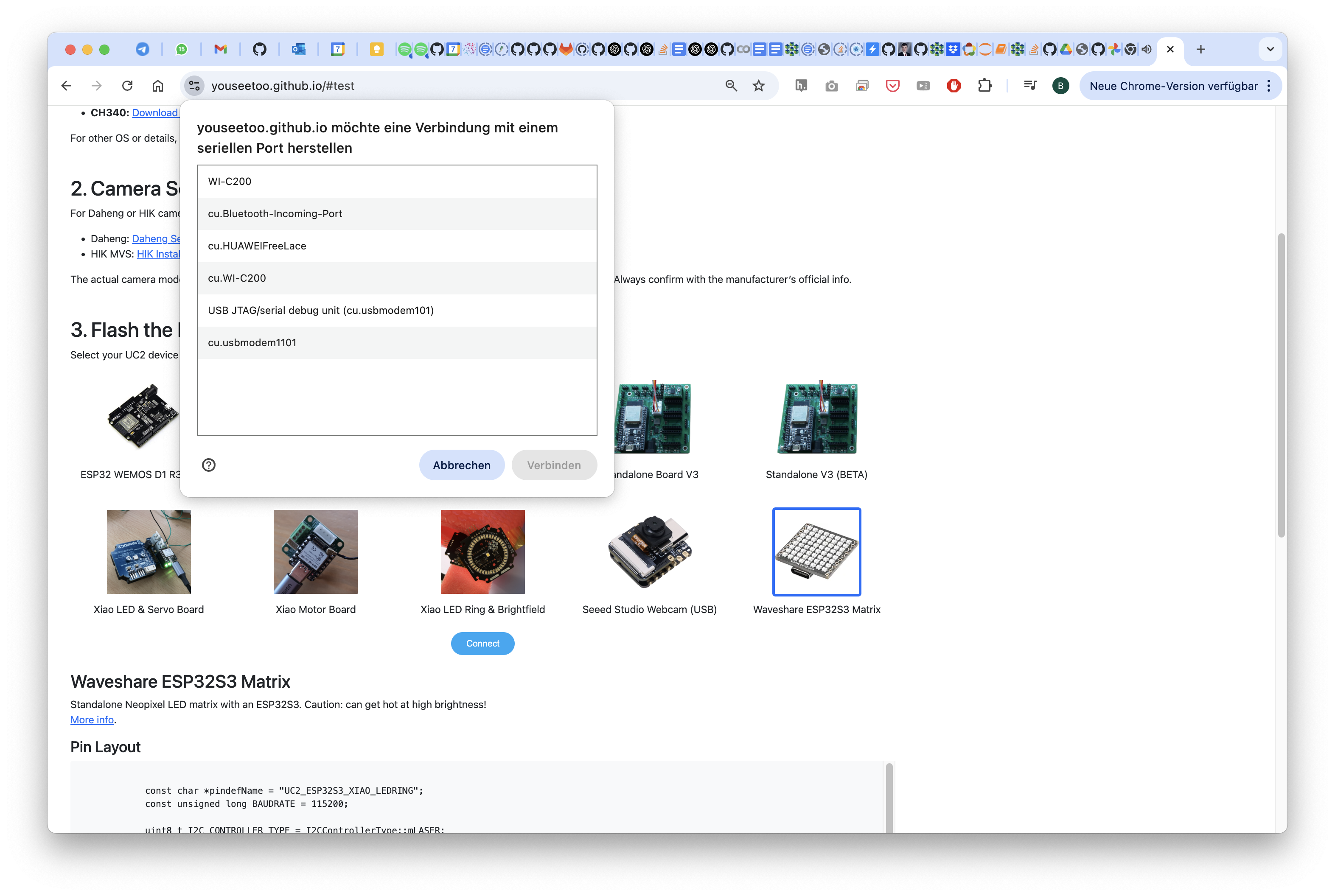Open the media control playlist icon
Viewport: 1335px width, 896px height.
[x=1030, y=86]
